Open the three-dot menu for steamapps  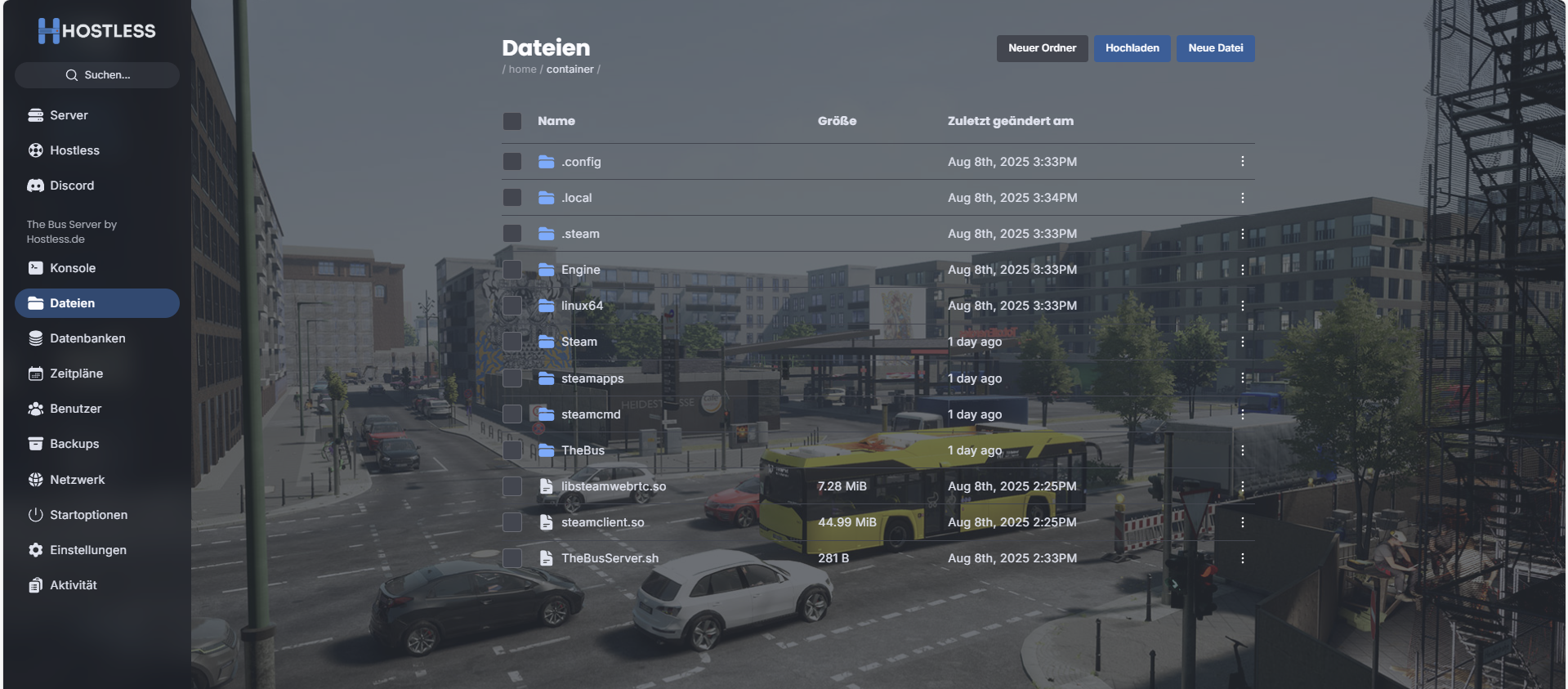pyautogui.click(x=1243, y=378)
